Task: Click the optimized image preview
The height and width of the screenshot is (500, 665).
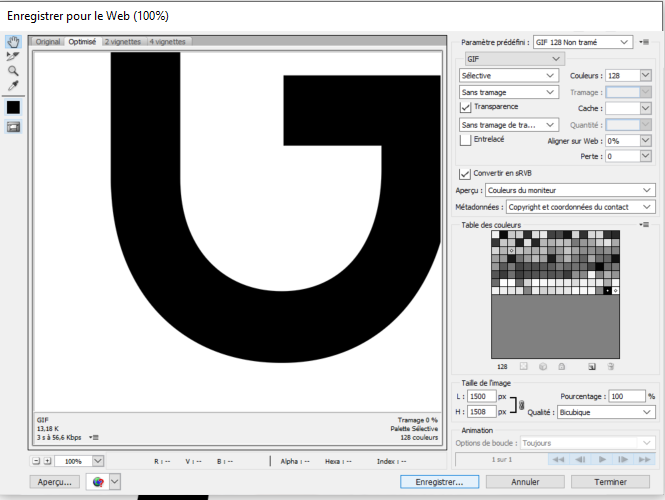Action: (238, 231)
